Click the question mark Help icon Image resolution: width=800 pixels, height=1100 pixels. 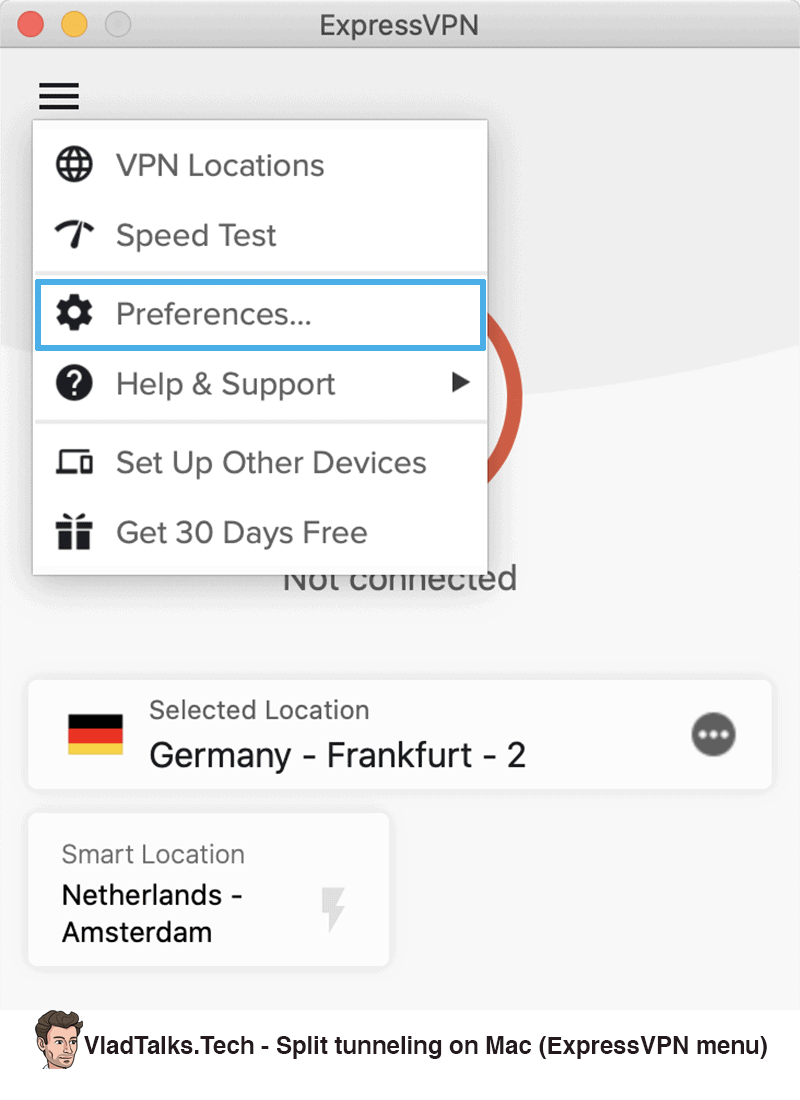pos(74,383)
